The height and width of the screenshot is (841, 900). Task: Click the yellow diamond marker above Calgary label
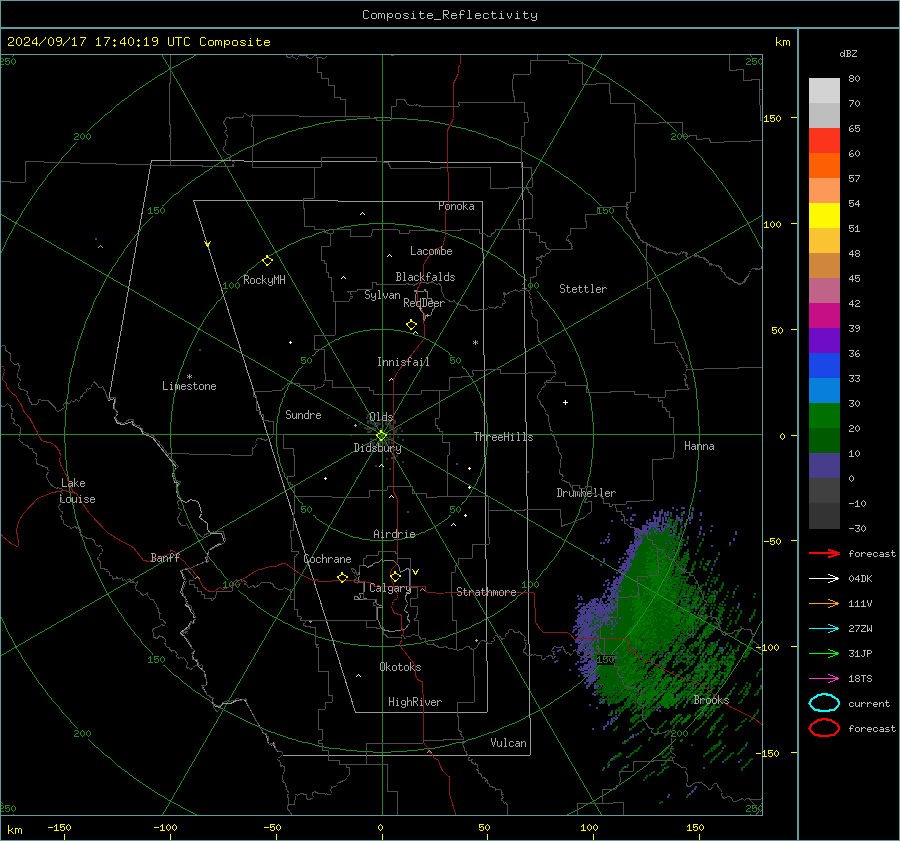click(x=395, y=576)
